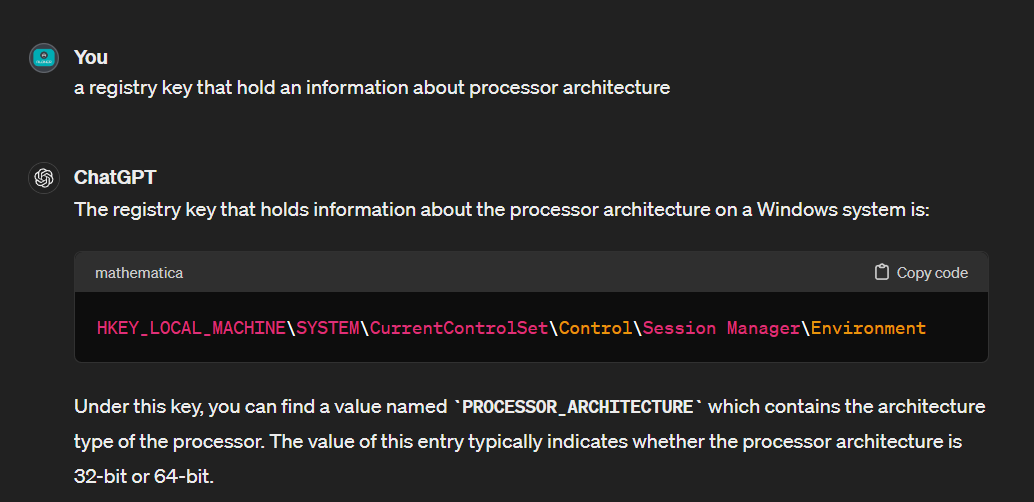Click the clipboard icon in code header
Screen dimensions: 1034x502
pos(881,272)
